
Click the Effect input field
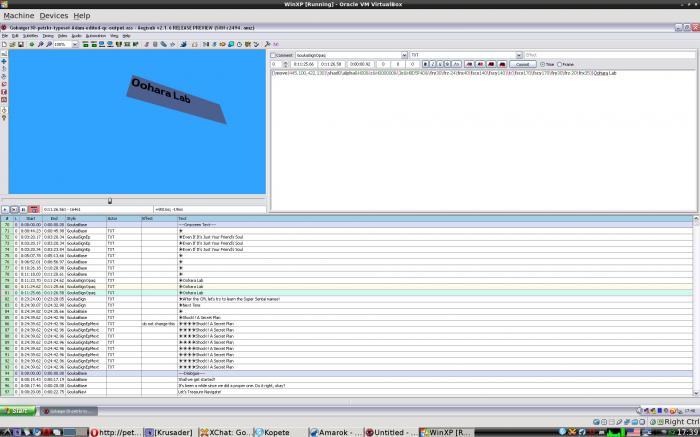pos(609,55)
